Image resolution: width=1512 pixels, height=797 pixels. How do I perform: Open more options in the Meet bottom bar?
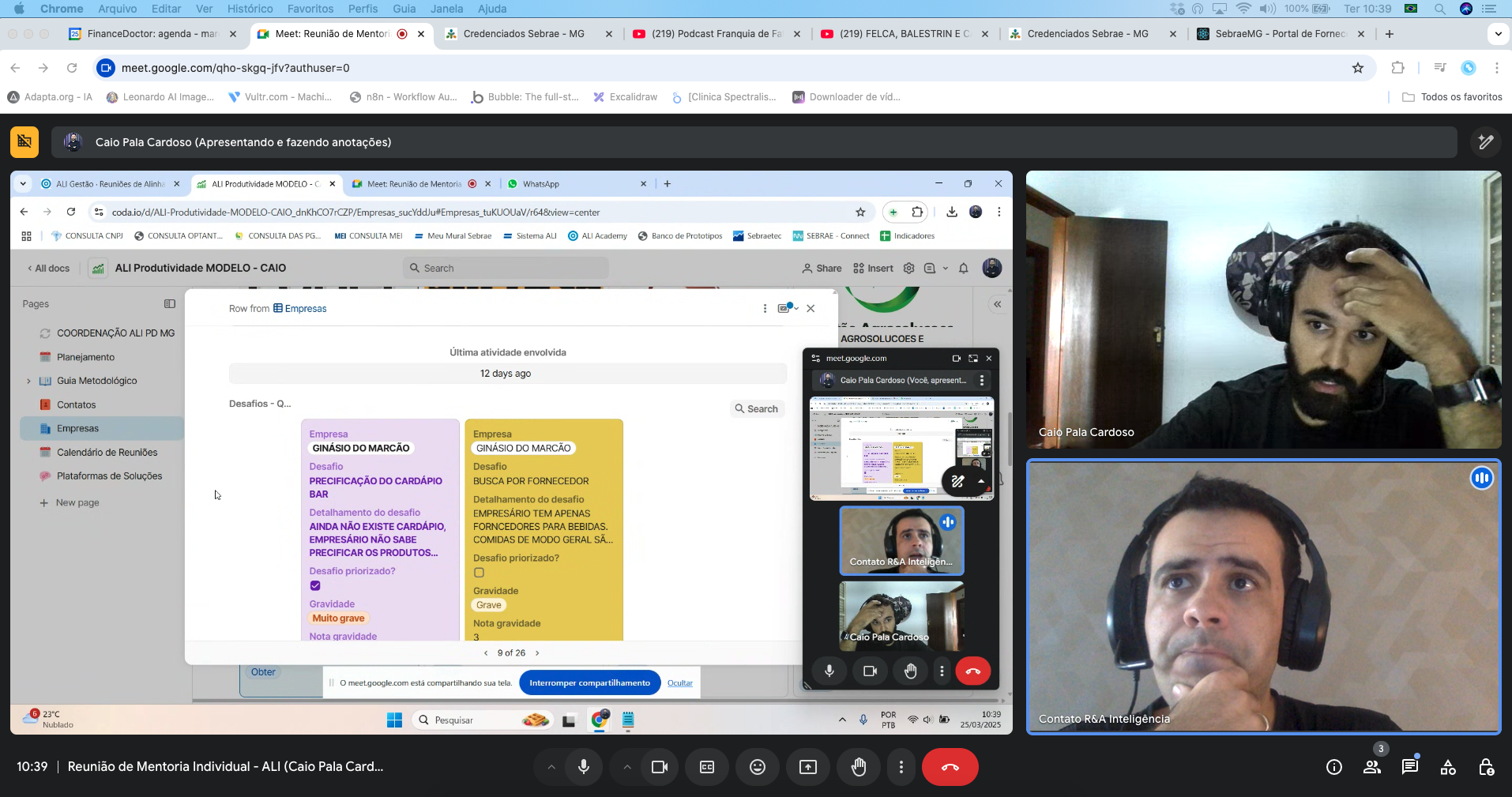pyautogui.click(x=901, y=767)
